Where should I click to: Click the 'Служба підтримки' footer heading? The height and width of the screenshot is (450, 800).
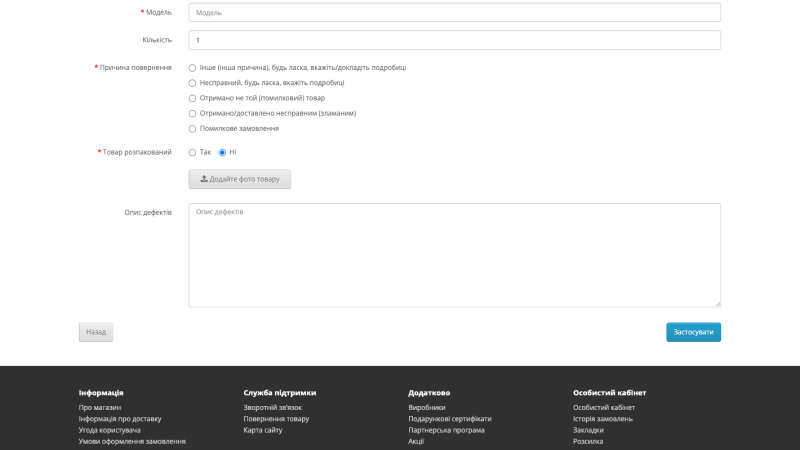coord(280,393)
